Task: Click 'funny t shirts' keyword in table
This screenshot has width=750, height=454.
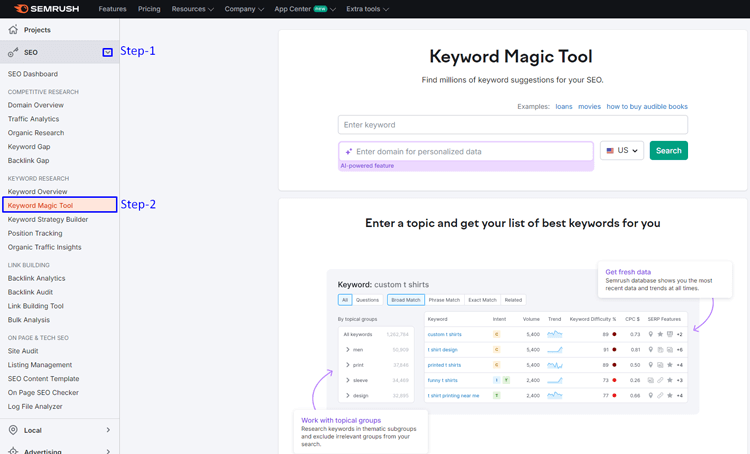Action: [442, 380]
